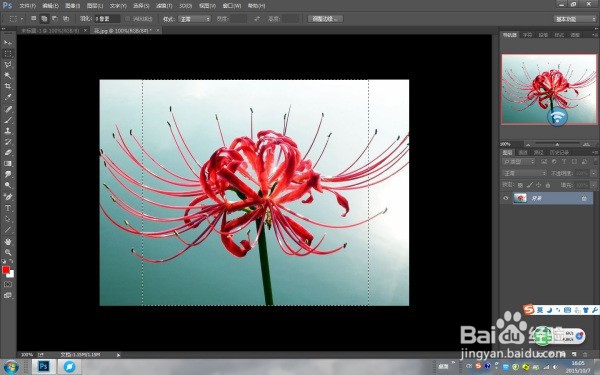Screen dimensions: 600x375
Task: Select the Pen tool
Action: [8, 197]
